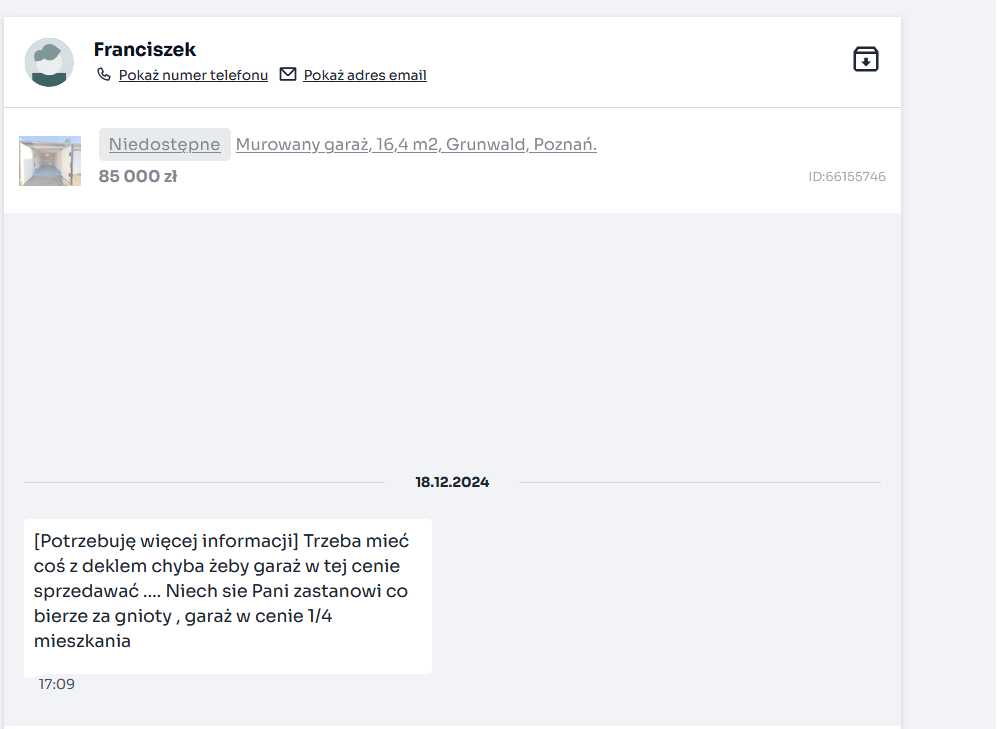
Task: Click the [Potrzebuję więcej informacji] message tag
Action: [166, 541]
